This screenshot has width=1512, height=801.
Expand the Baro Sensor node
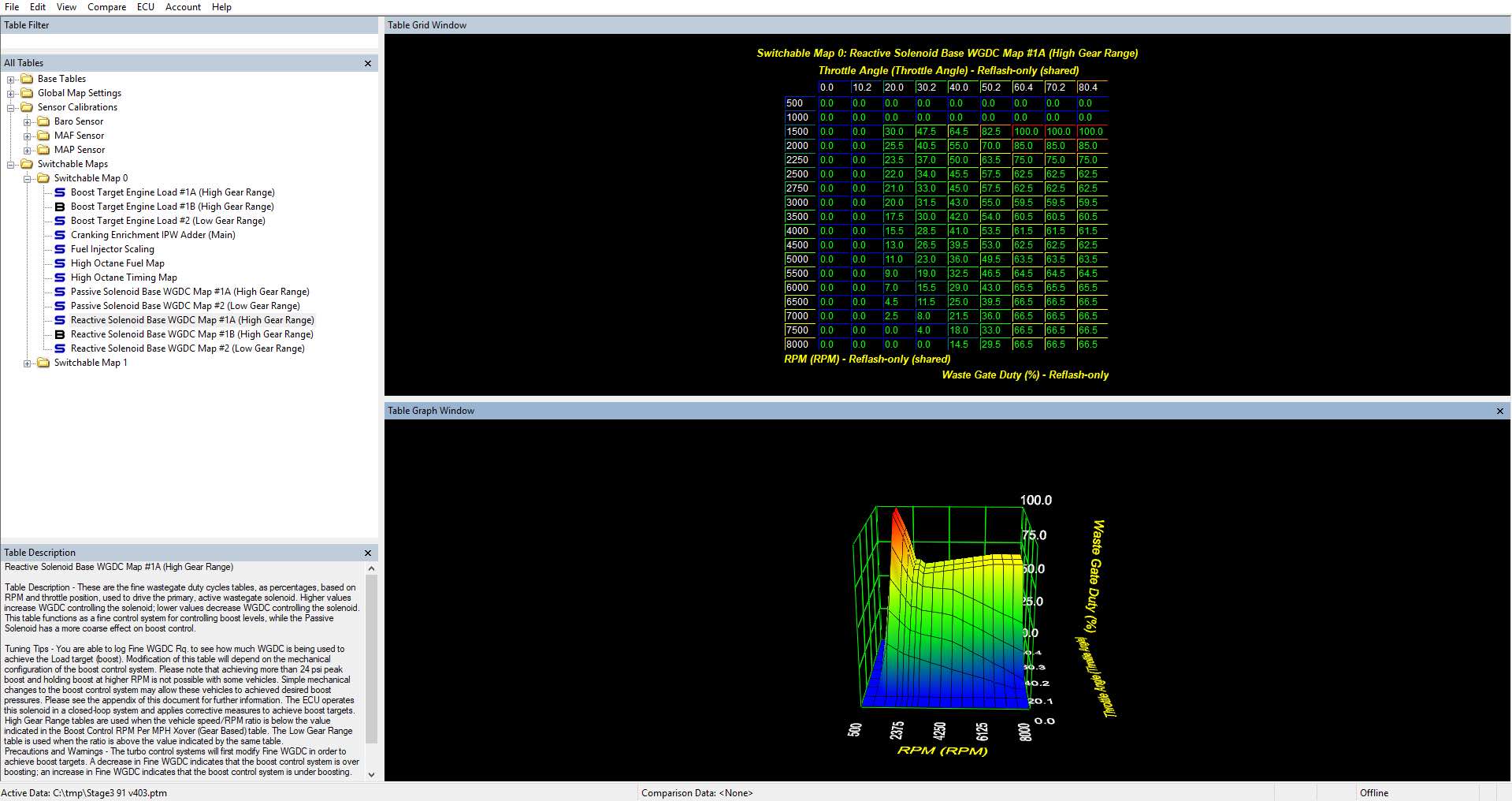(28, 121)
